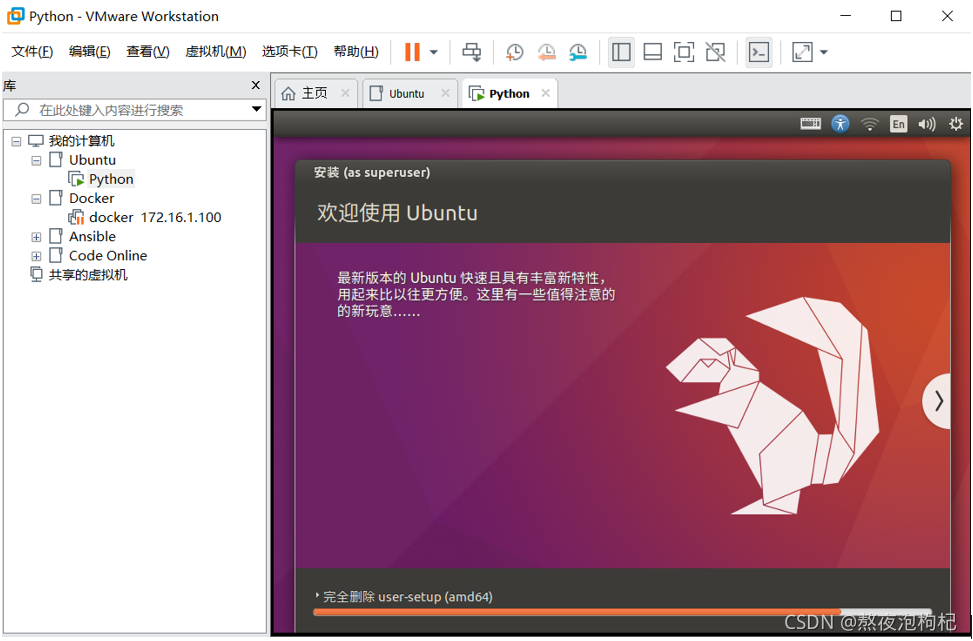
Task: Expand the installation details triangle
Action: (317, 596)
